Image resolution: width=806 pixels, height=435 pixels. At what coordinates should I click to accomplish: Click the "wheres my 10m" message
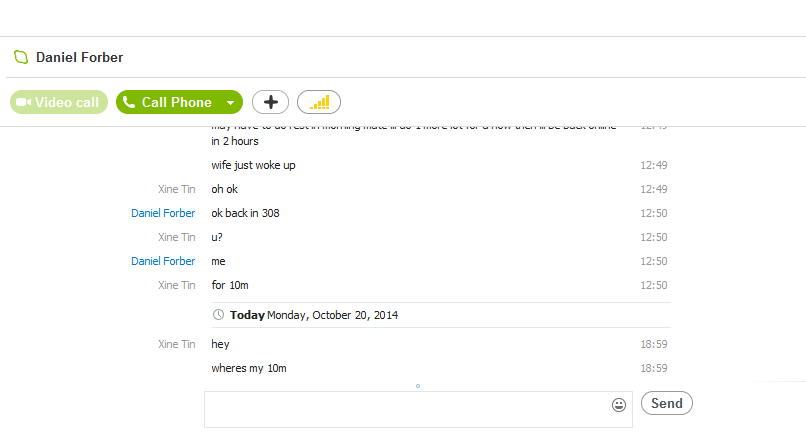(x=249, y=368)
